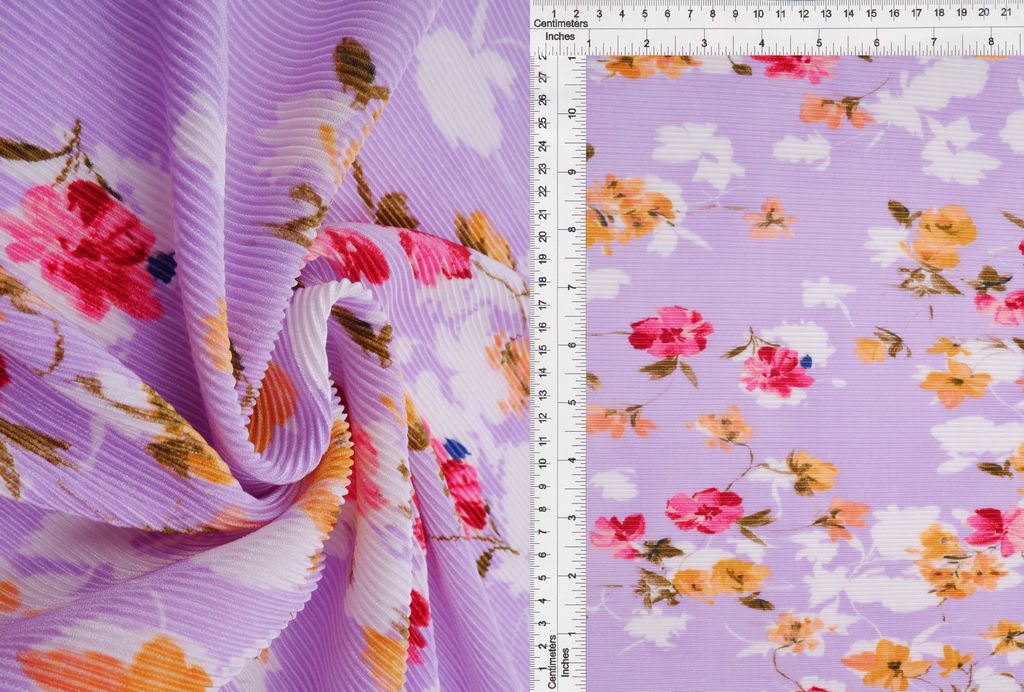The width and height of the screenshot is (1024, 692).
Task: Open the draped swirled fabric photo
Action: [x=264, y=346]
